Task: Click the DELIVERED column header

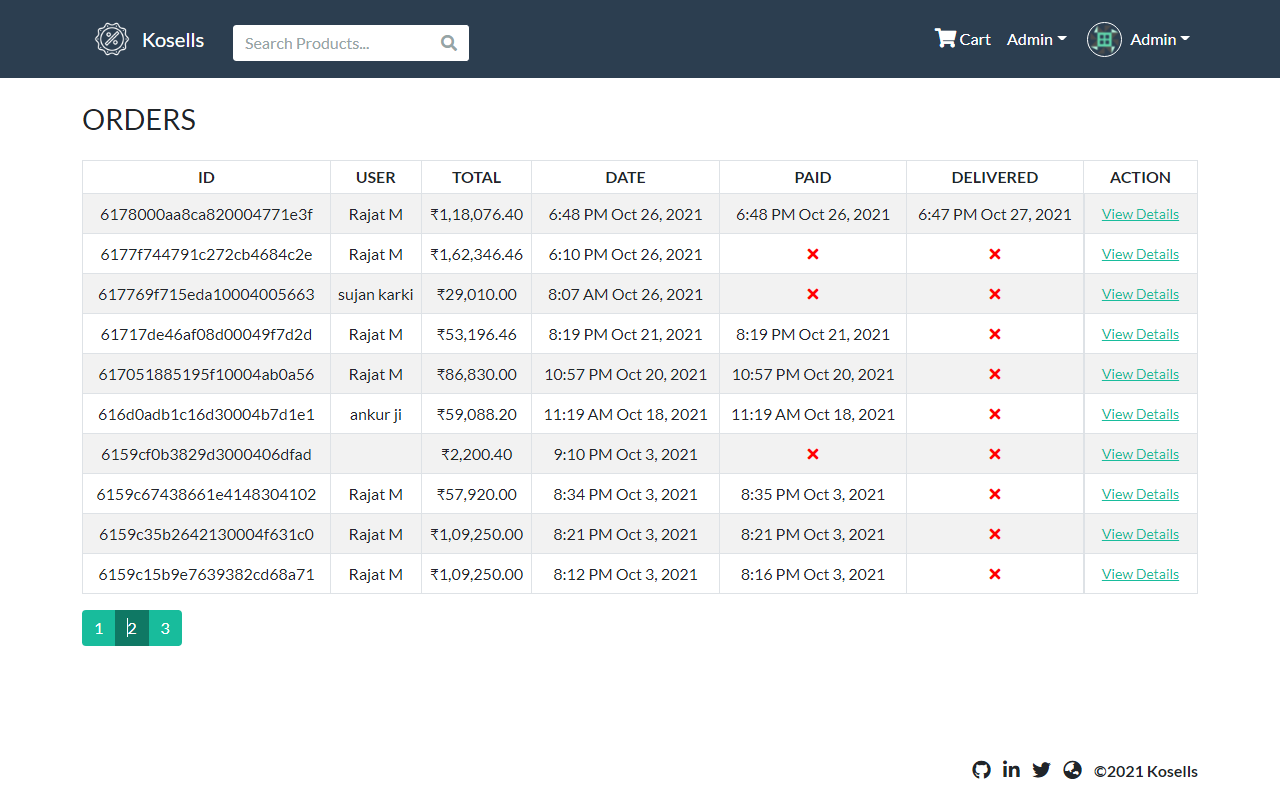Action: click(995, 177)
